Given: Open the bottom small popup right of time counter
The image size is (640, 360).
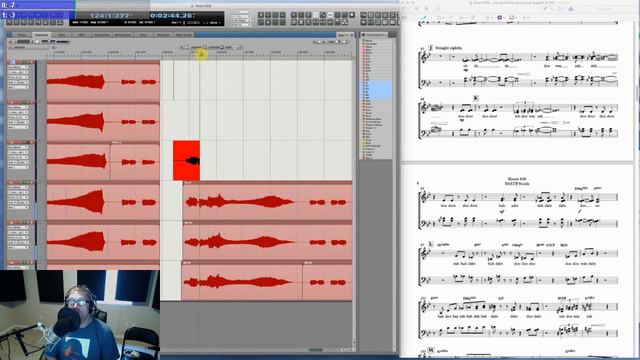Looking at the screenshot, I should (241, 25).
